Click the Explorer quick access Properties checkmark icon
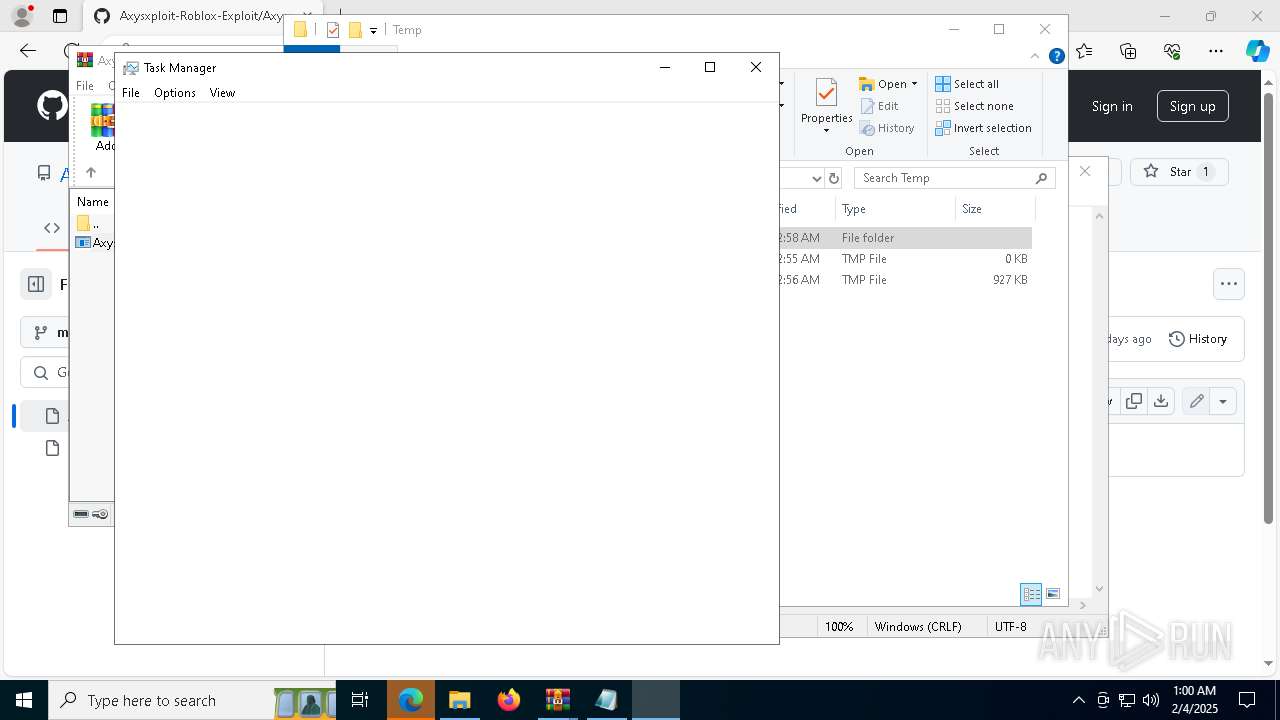Viewport: 1280px width, 720px height. [x=333, y=30]
